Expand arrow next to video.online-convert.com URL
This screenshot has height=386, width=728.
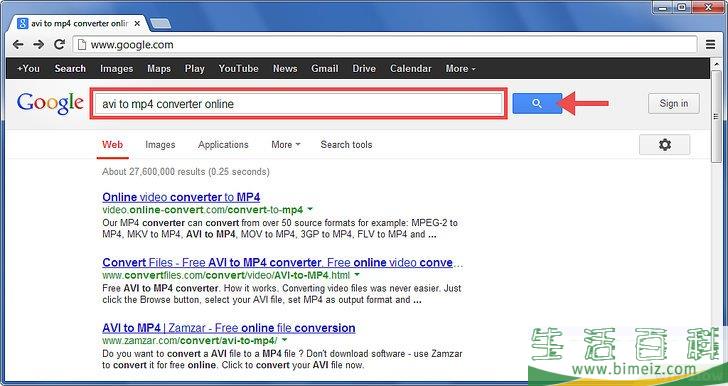310,209
